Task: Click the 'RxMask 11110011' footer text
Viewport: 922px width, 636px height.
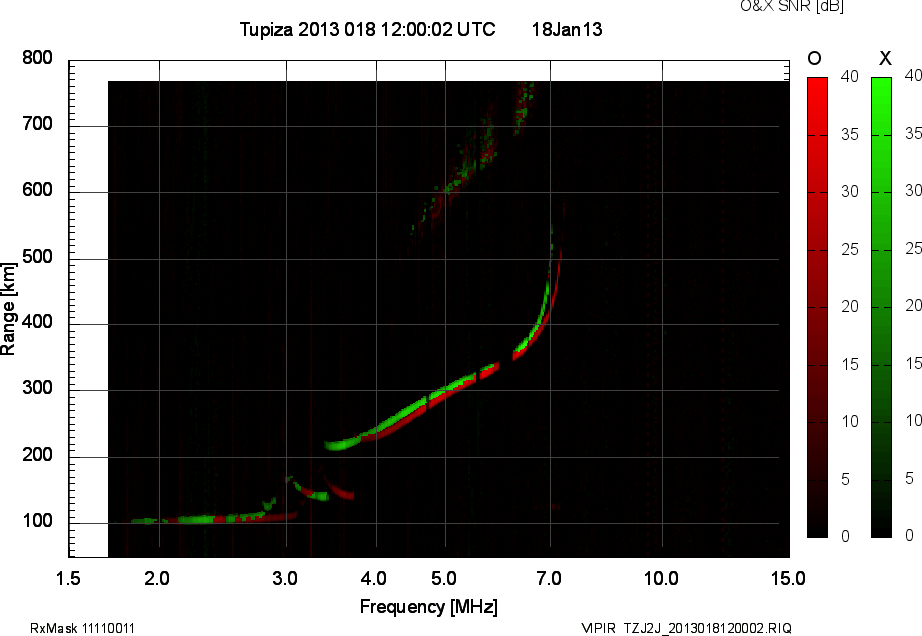Action: pyautogui.click(x=82, y=628)
